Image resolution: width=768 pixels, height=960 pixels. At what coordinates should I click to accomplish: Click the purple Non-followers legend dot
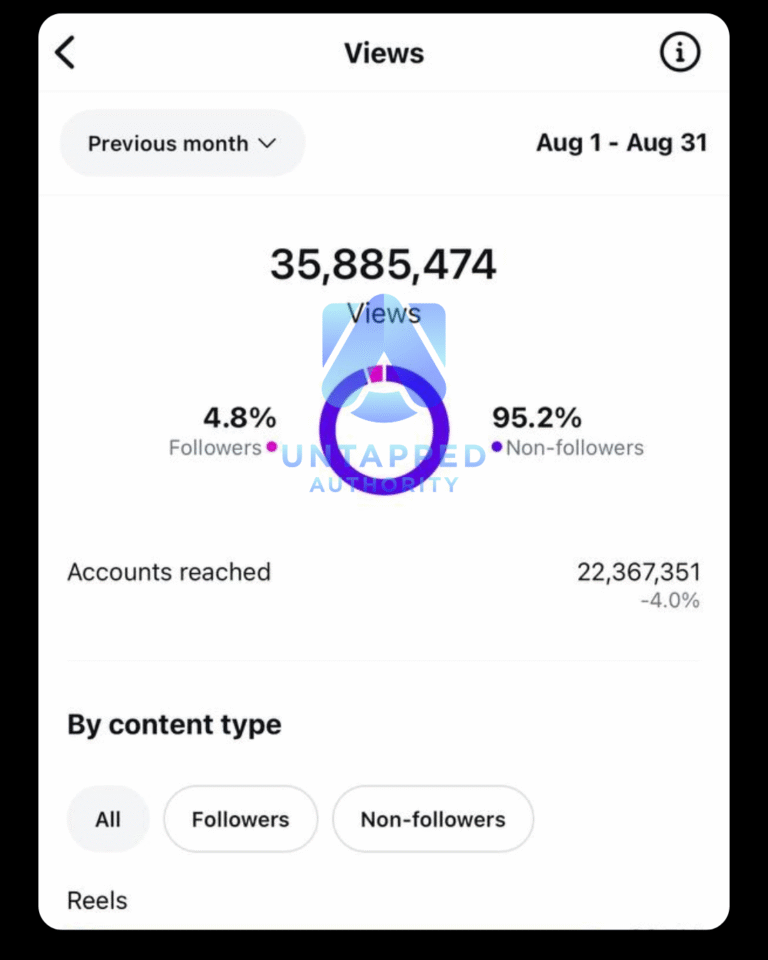[x=497, y=447]
